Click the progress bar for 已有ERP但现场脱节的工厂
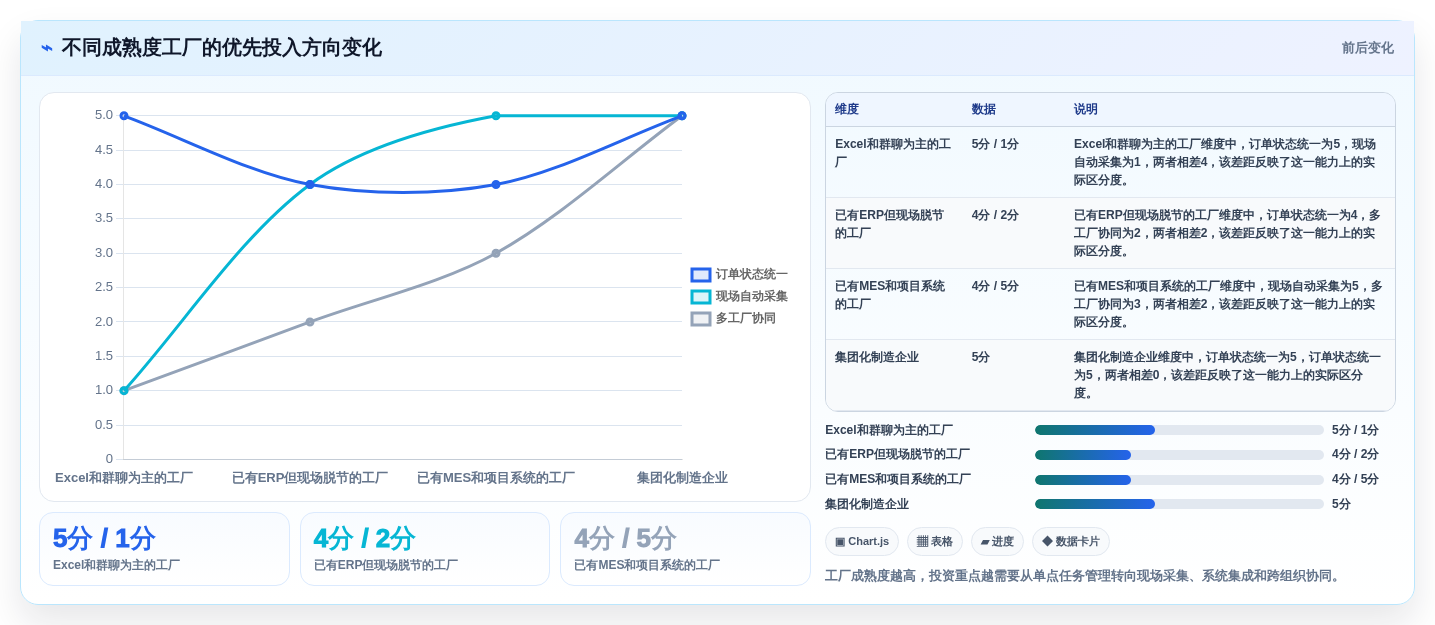The image size is (1435, 625). pyautogui.click(x=1179, y=455)
